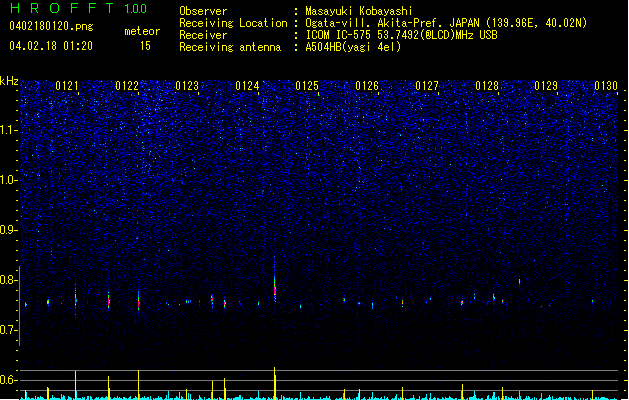Click the 0.7 kHz axis label
629x400 pixels.
(9, 330)
